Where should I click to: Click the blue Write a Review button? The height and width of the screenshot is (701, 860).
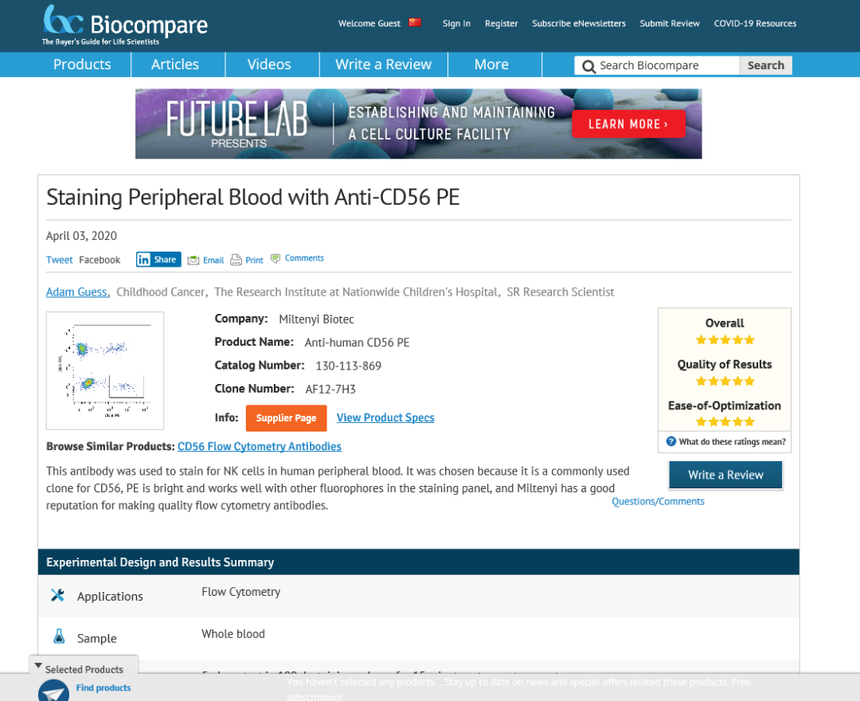(725, 474)
